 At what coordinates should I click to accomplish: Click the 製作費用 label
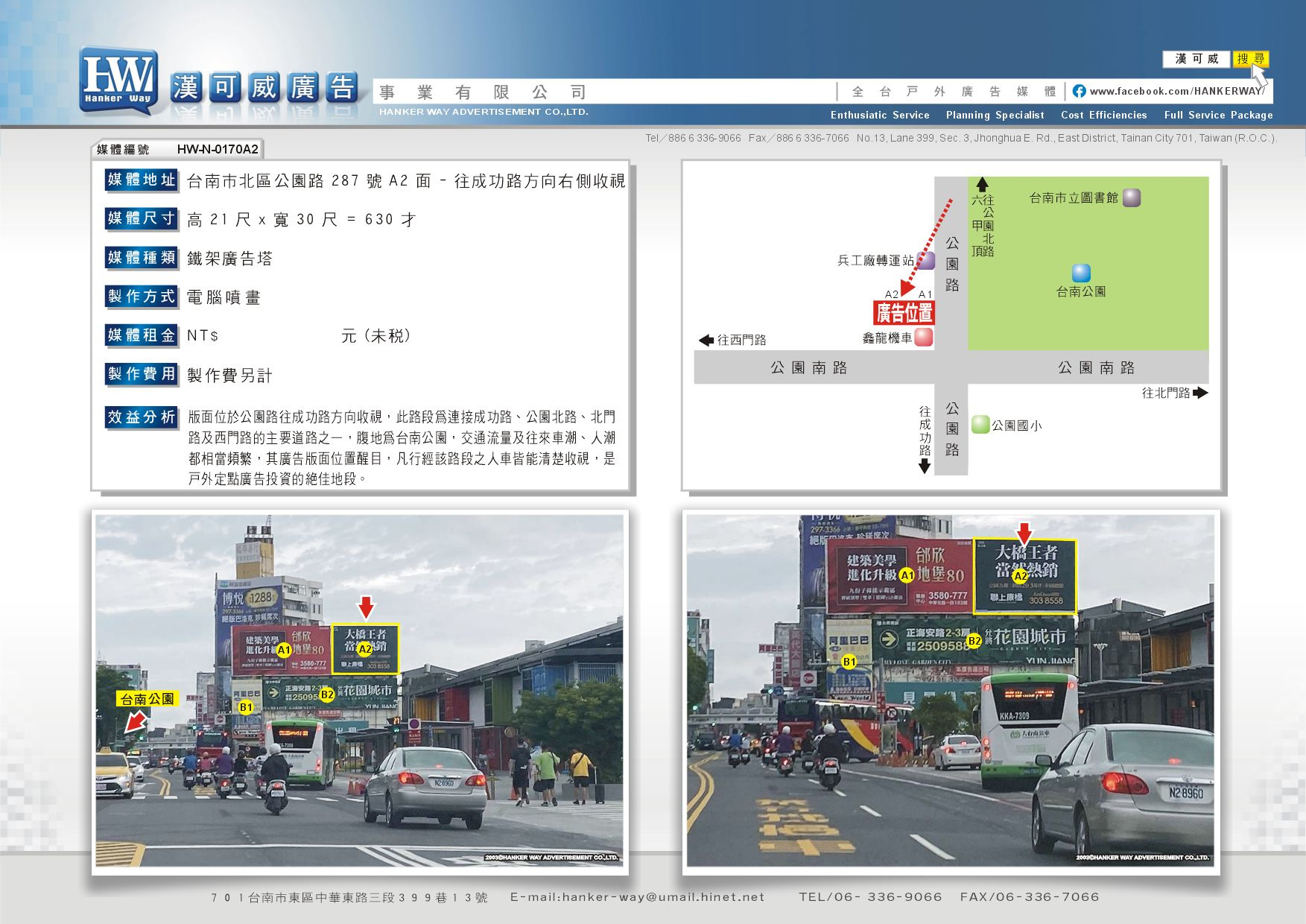(x=142, y=374)
